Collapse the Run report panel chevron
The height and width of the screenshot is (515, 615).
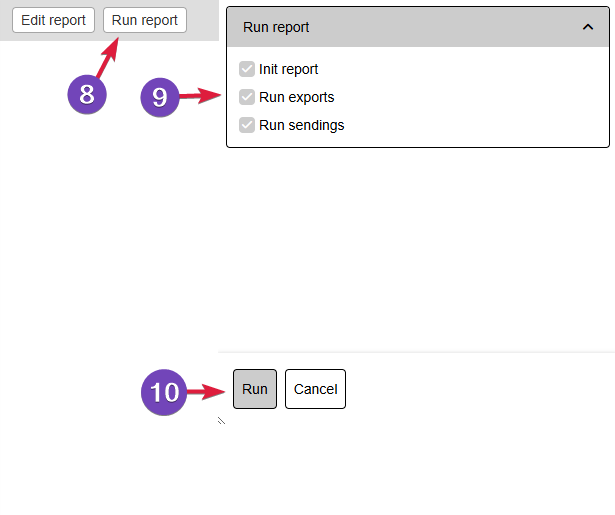coord(588,27)
